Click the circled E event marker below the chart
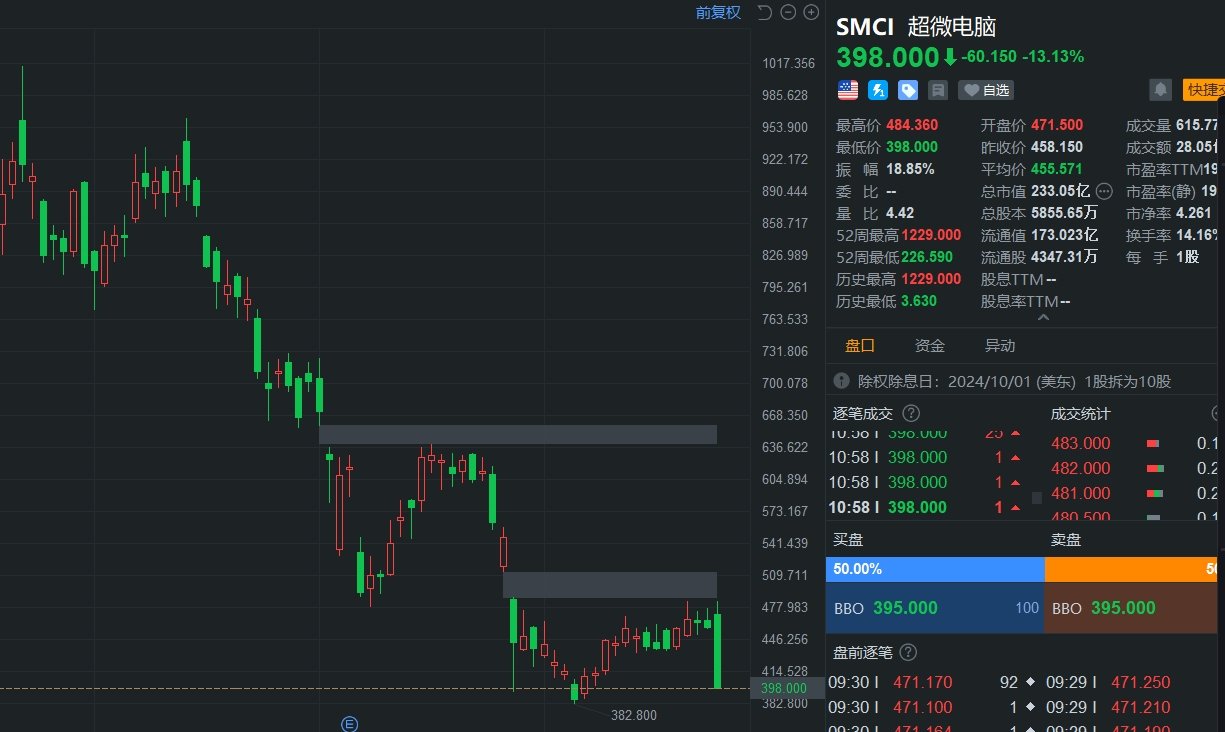The image size is (1225, 732). (349, 724)
